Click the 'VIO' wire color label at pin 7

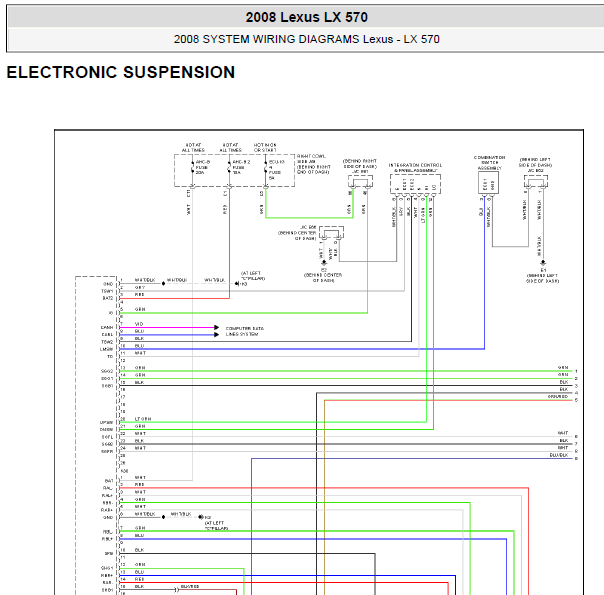139,324
